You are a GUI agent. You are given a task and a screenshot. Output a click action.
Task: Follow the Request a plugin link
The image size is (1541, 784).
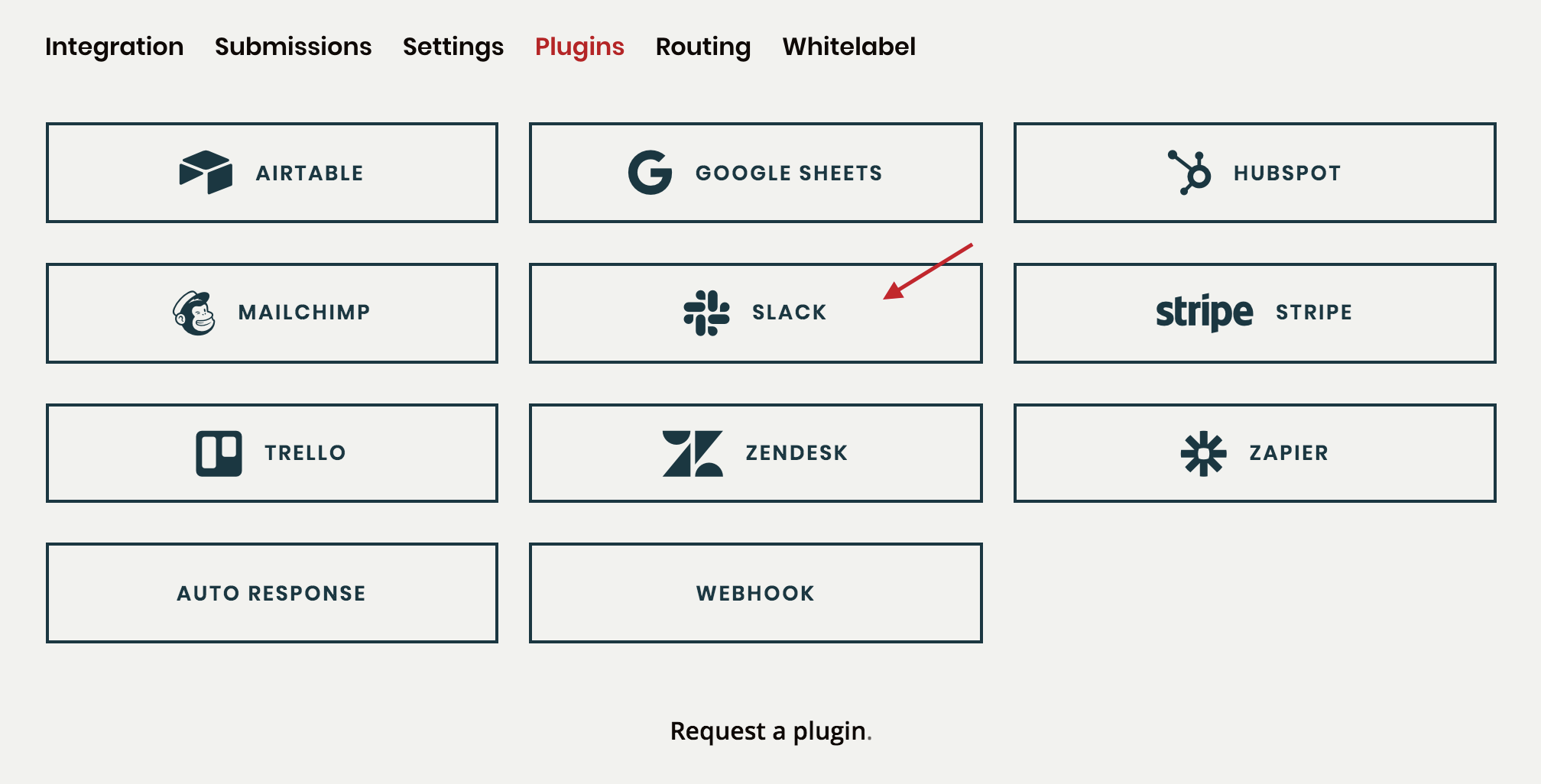(x=769, y=731)
